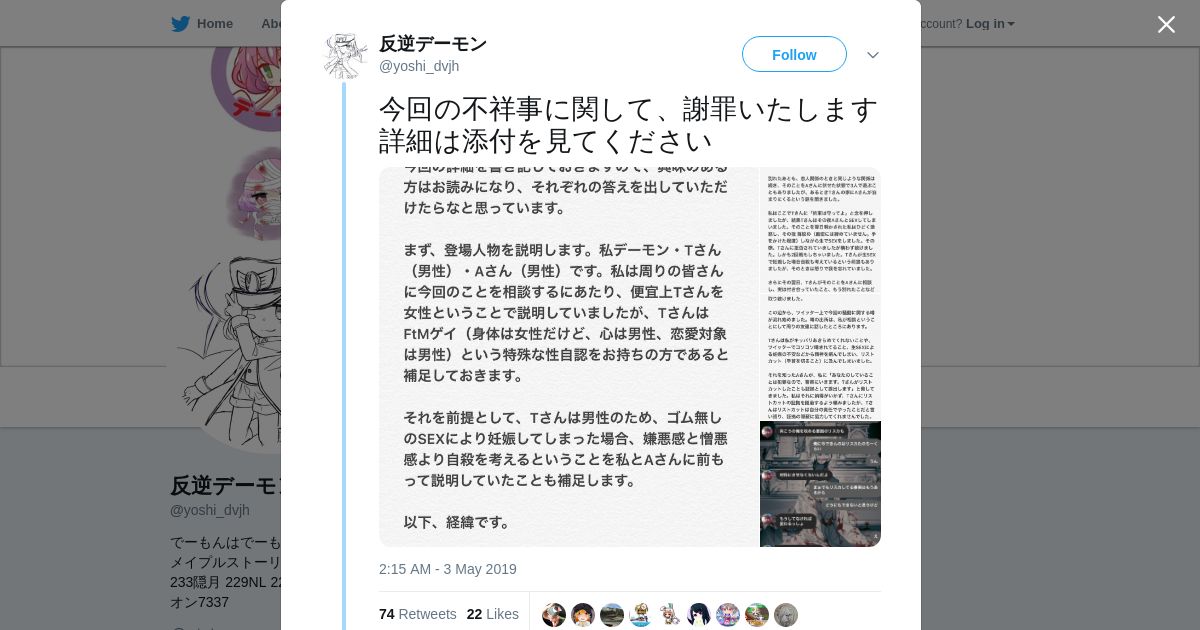Open the lower right chat screenshot image

[820, 484]
